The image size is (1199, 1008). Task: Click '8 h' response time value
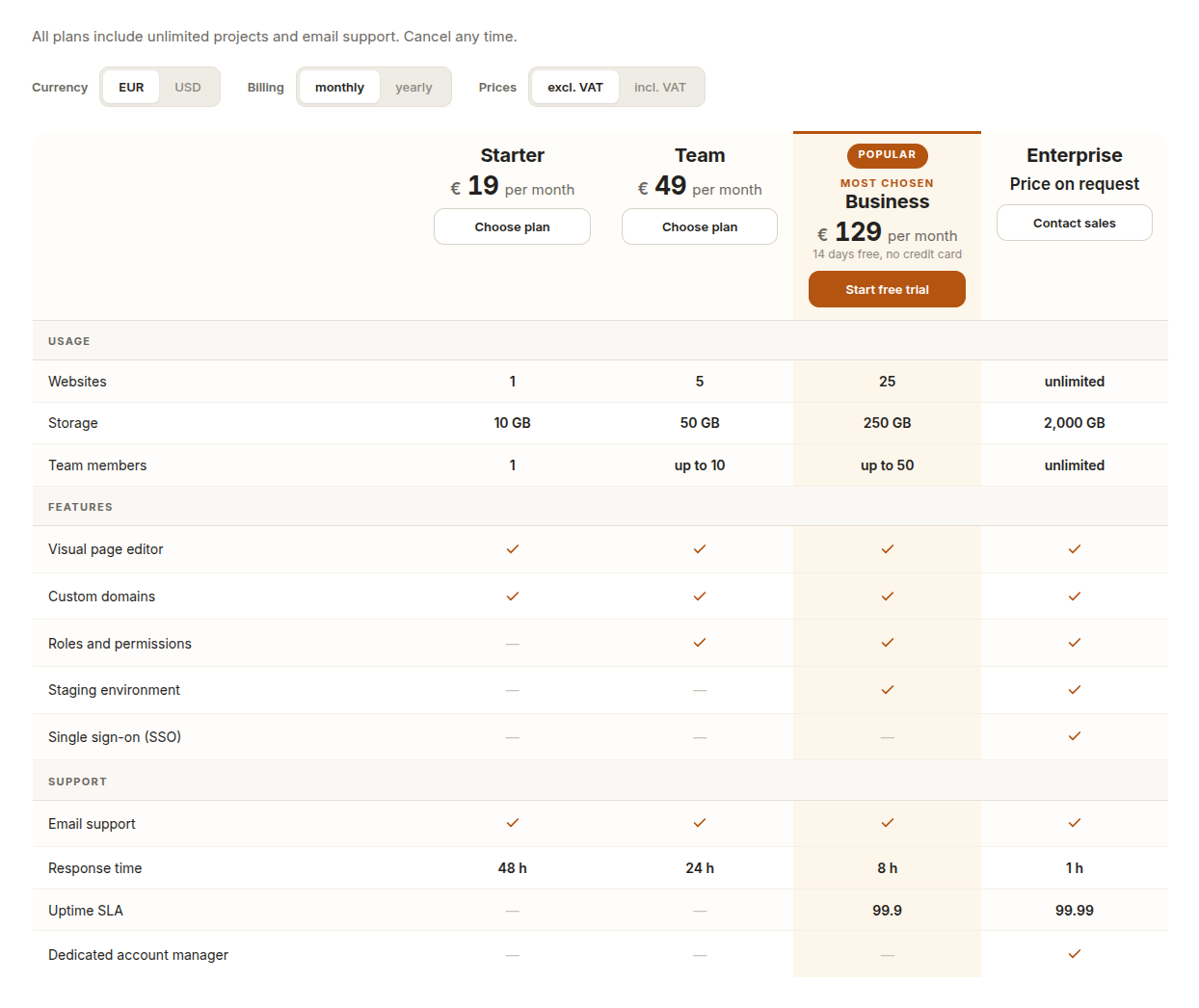tap(888, 868)
